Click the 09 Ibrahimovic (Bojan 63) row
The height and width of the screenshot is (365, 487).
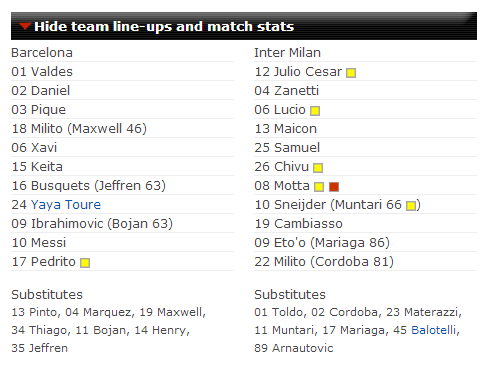pyautogui.click(x=122, y=224)
